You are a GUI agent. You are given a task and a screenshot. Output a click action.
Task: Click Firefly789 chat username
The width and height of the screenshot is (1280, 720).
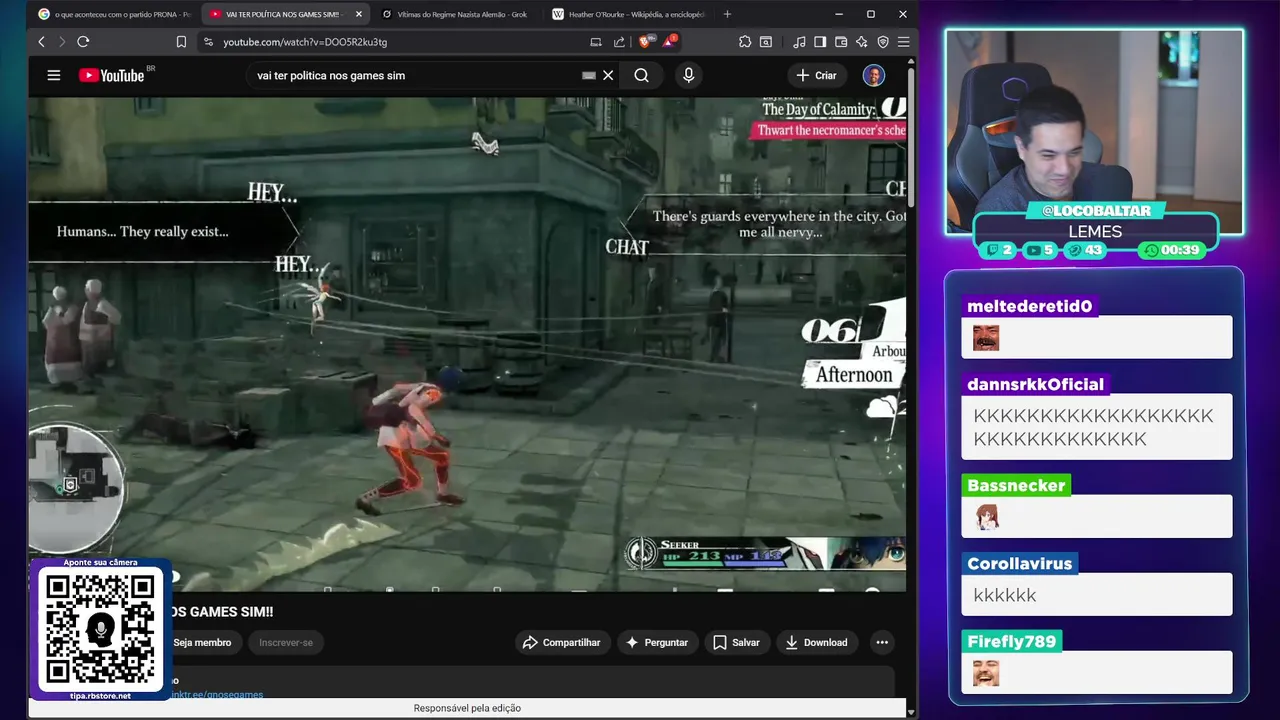1011,641
